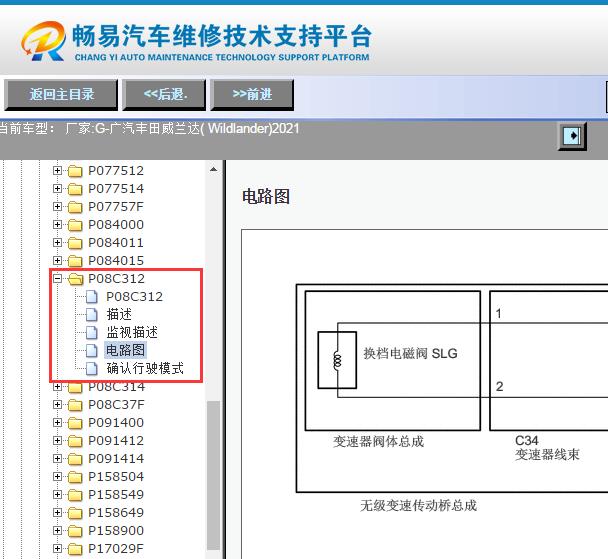Collapse the P08C312 folder
Viewport: 608px width, 559px height.
tap(57, 278)
